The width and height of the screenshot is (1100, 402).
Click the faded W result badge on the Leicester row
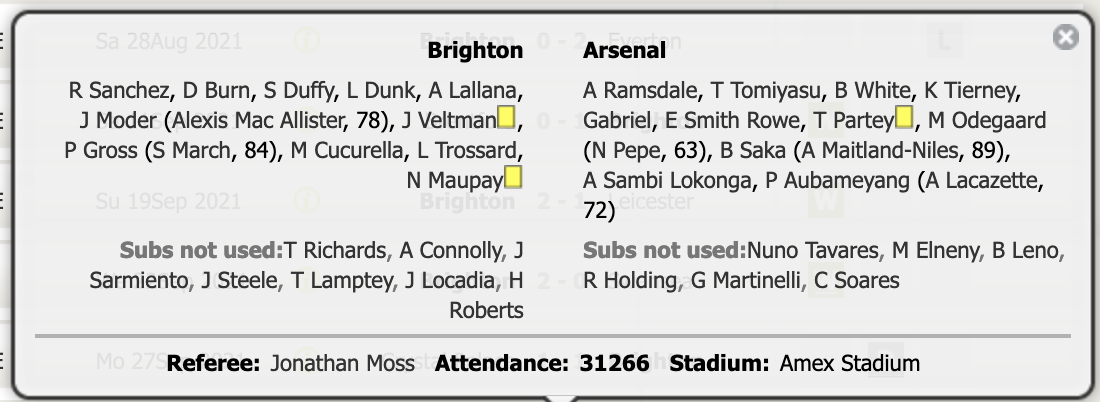825,202
